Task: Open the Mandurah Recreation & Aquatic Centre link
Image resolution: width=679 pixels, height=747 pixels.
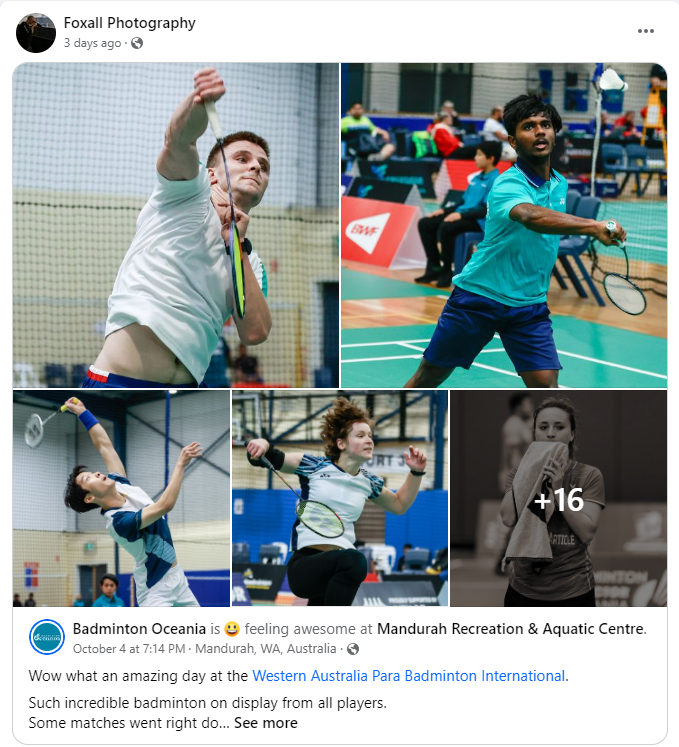Action: pyautogui.click(x=510, y=629)
